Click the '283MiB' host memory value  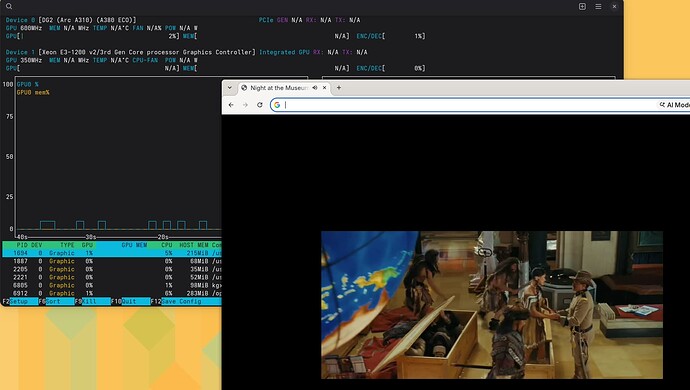pos(198,293)
